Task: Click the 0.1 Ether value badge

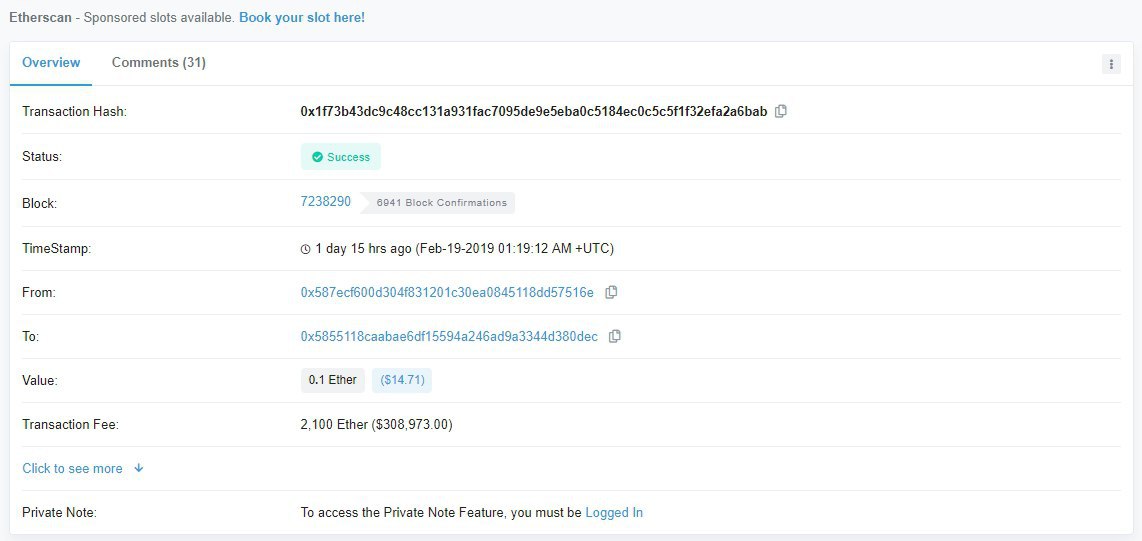Action: [332, 380]
